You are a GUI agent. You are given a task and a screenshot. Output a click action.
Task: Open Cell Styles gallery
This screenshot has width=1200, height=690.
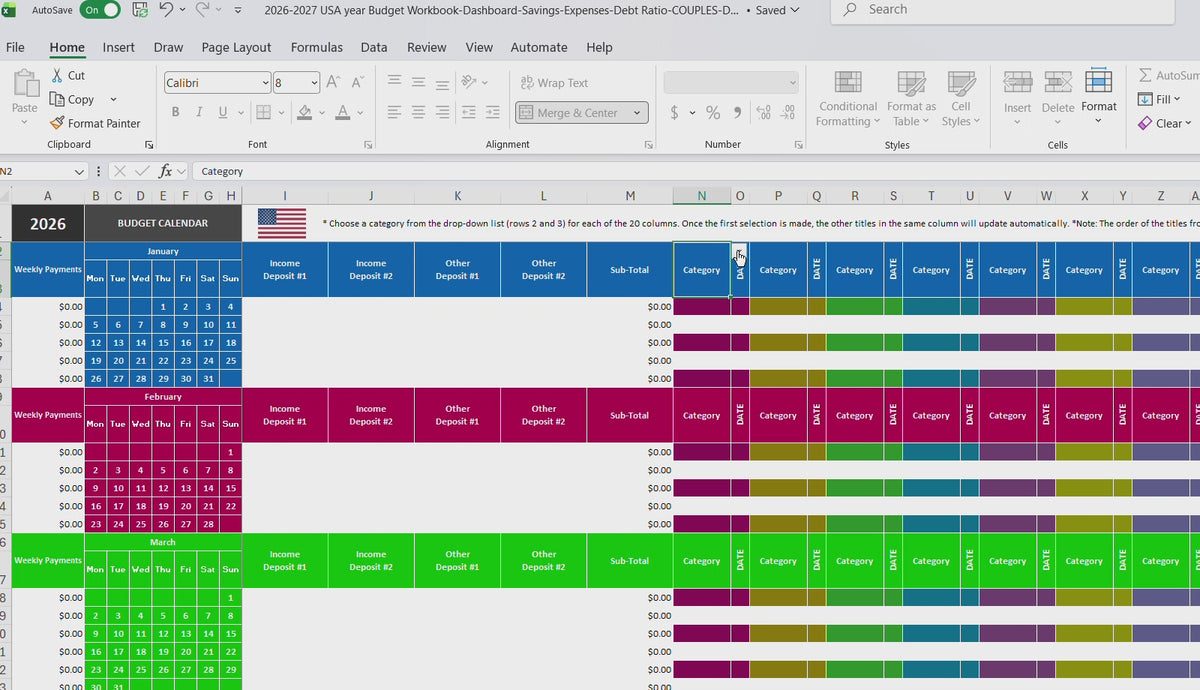(961, 99)
